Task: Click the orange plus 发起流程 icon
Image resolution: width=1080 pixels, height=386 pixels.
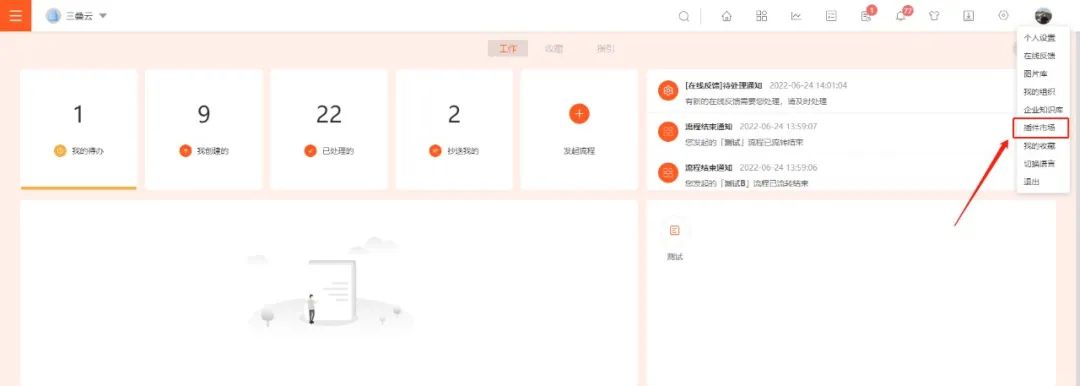Action: [x=579, y=114]
